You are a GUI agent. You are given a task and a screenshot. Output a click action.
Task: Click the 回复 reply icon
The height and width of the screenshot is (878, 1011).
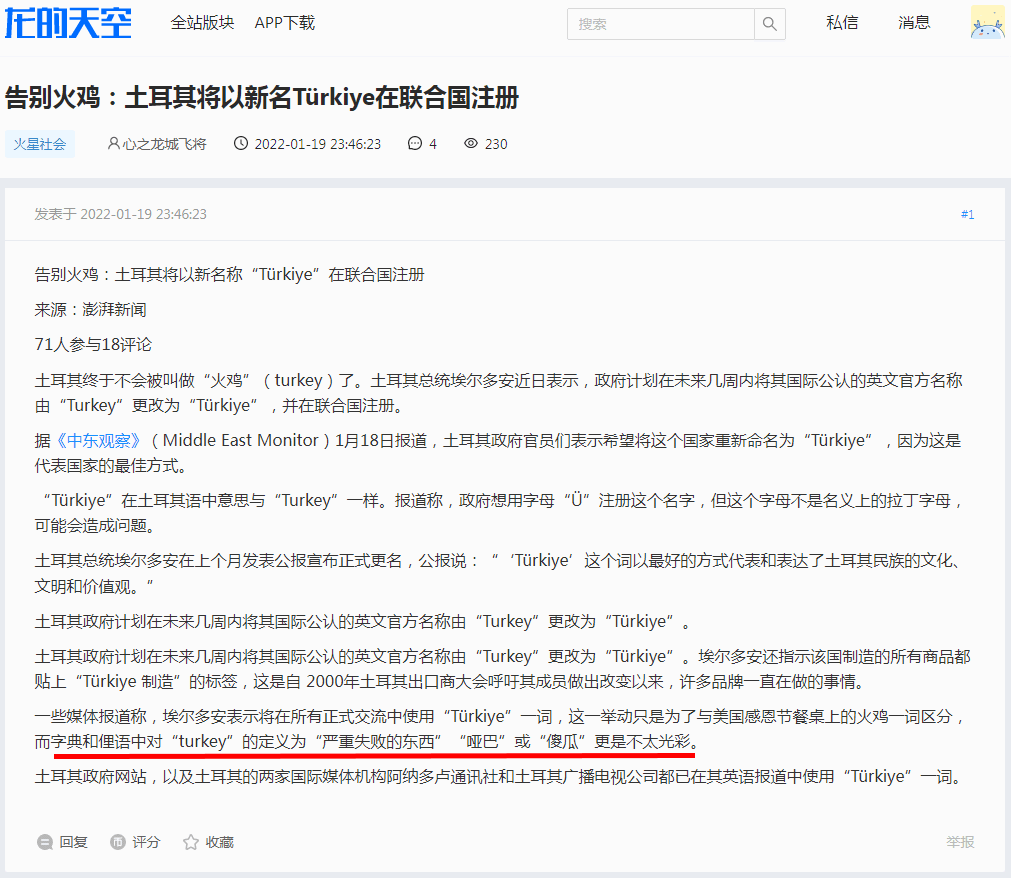[44, 842]
